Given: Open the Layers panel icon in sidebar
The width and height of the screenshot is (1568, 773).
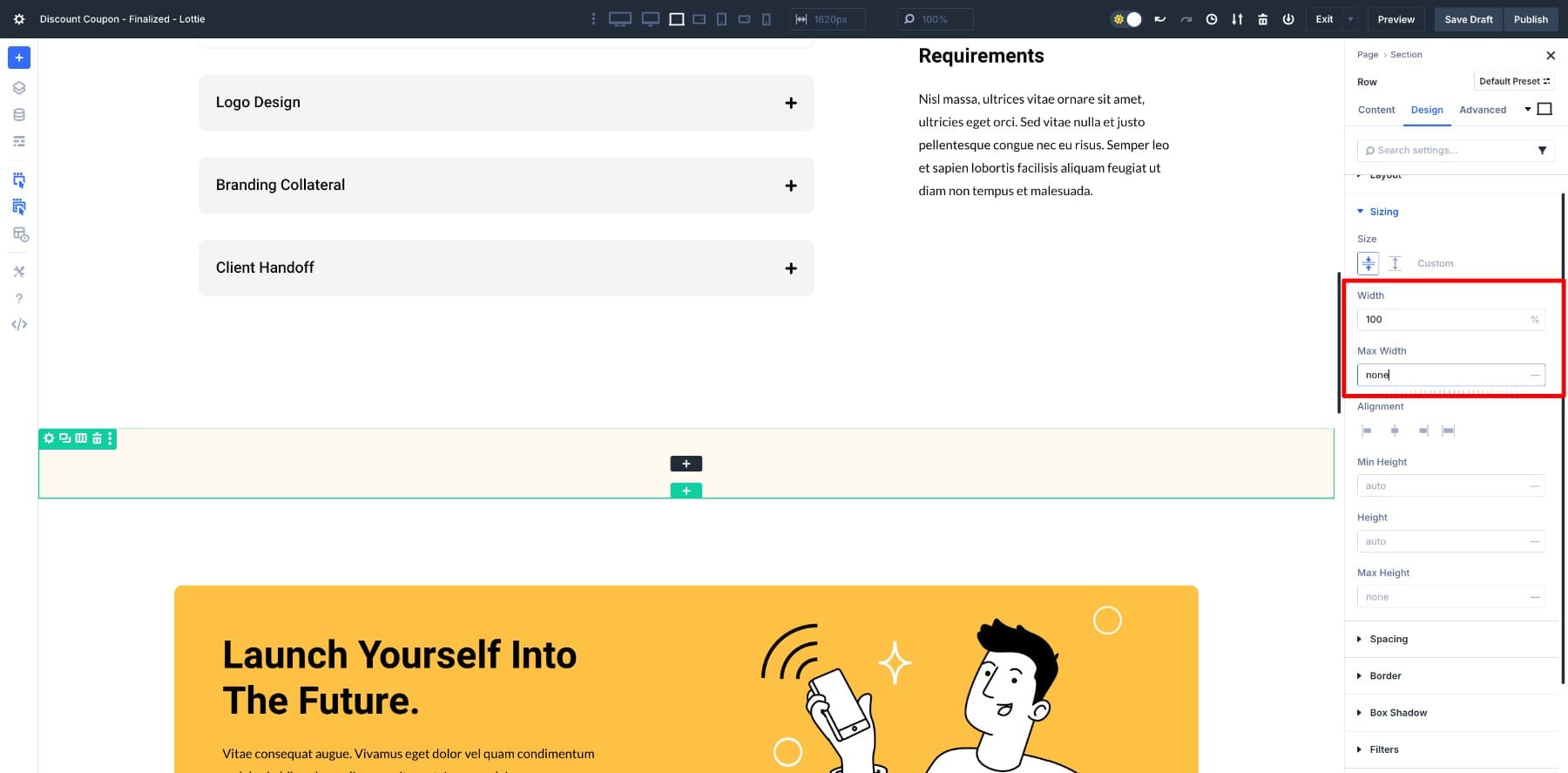Looking at the screenshot, I should tap(19, 88).
